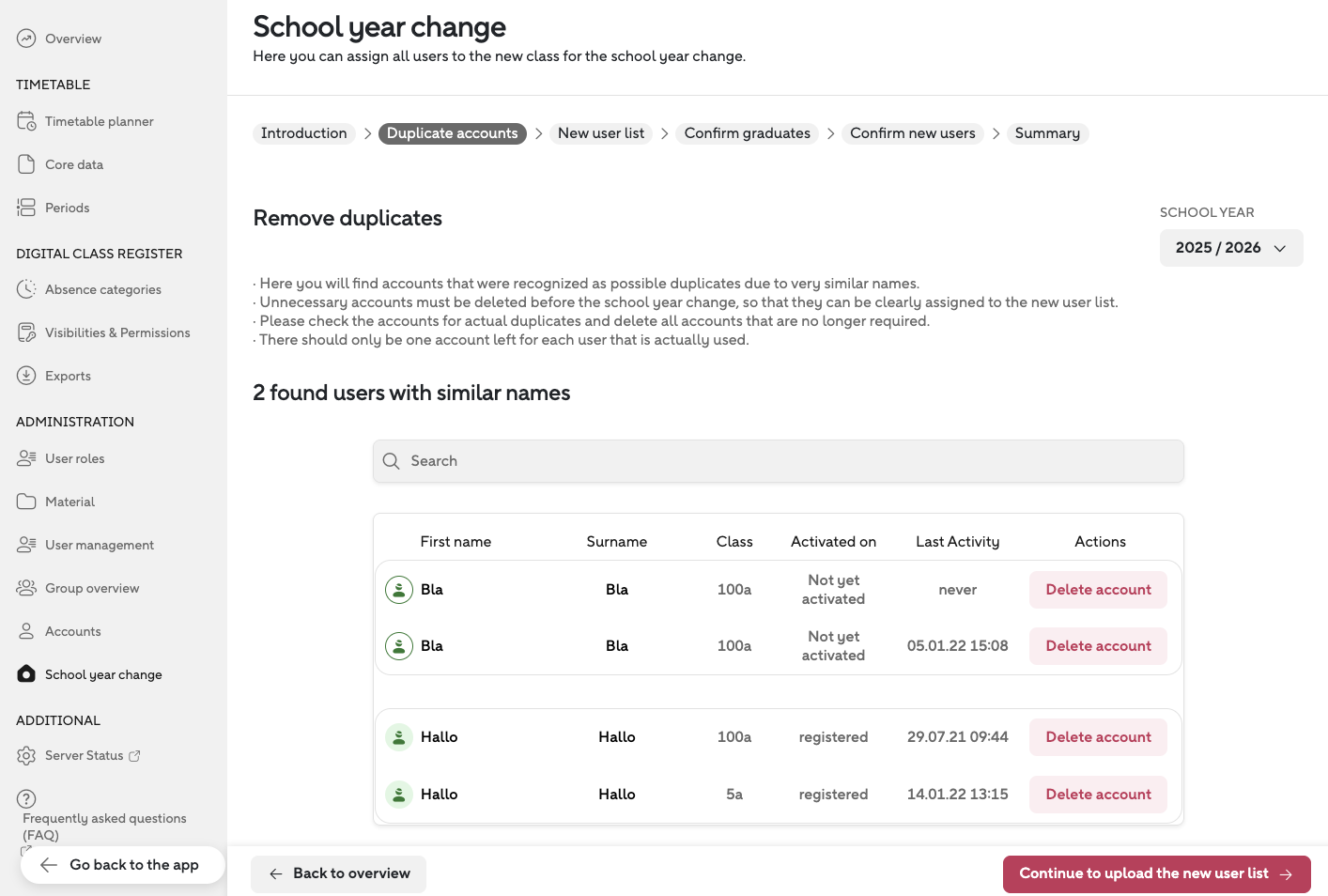Screen dimensions: 1328x896
Task: Click the Visibilities & Permissions icon
Action: tap(26, 332)
